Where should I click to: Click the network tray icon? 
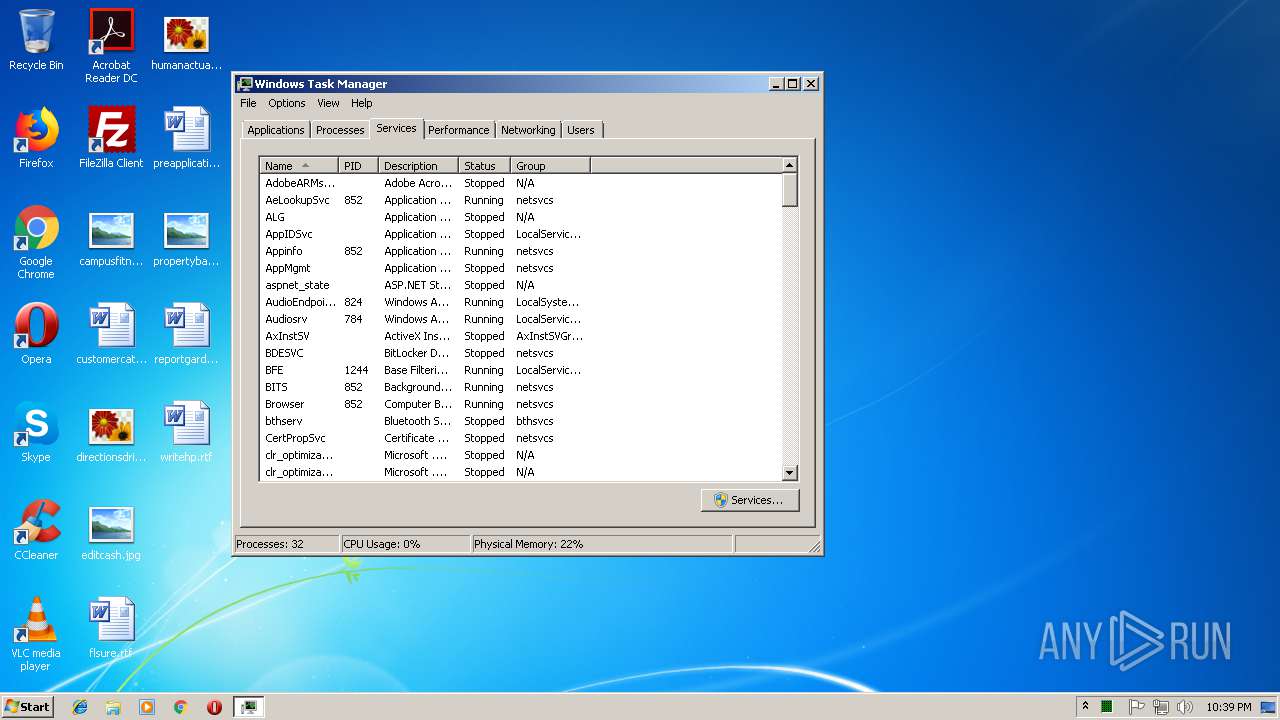pyautogui.click(x=1160, y=707)
